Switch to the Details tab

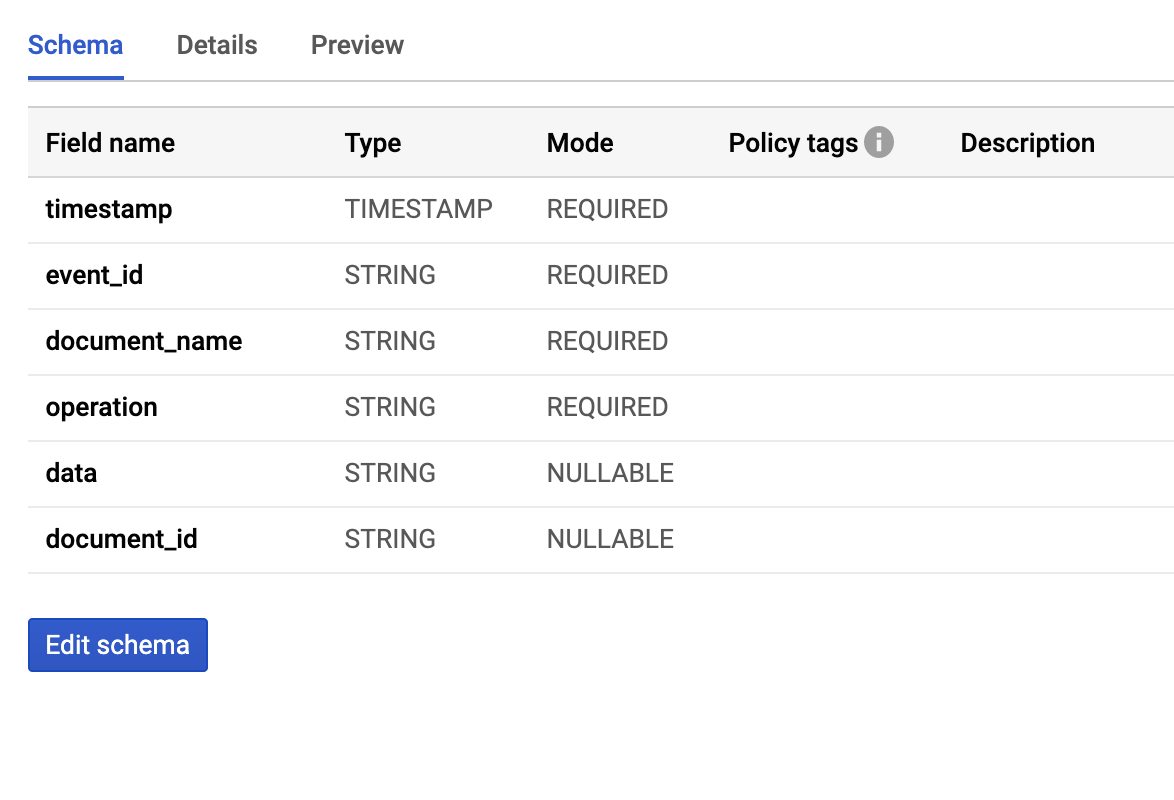216,45
